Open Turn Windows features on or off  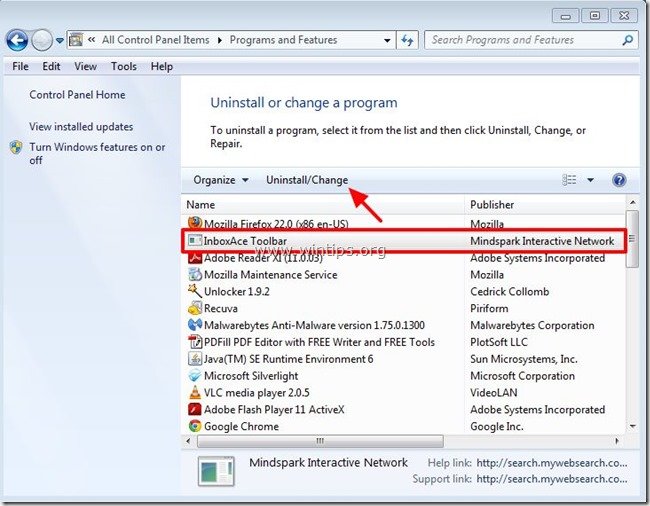pos(97,153)
